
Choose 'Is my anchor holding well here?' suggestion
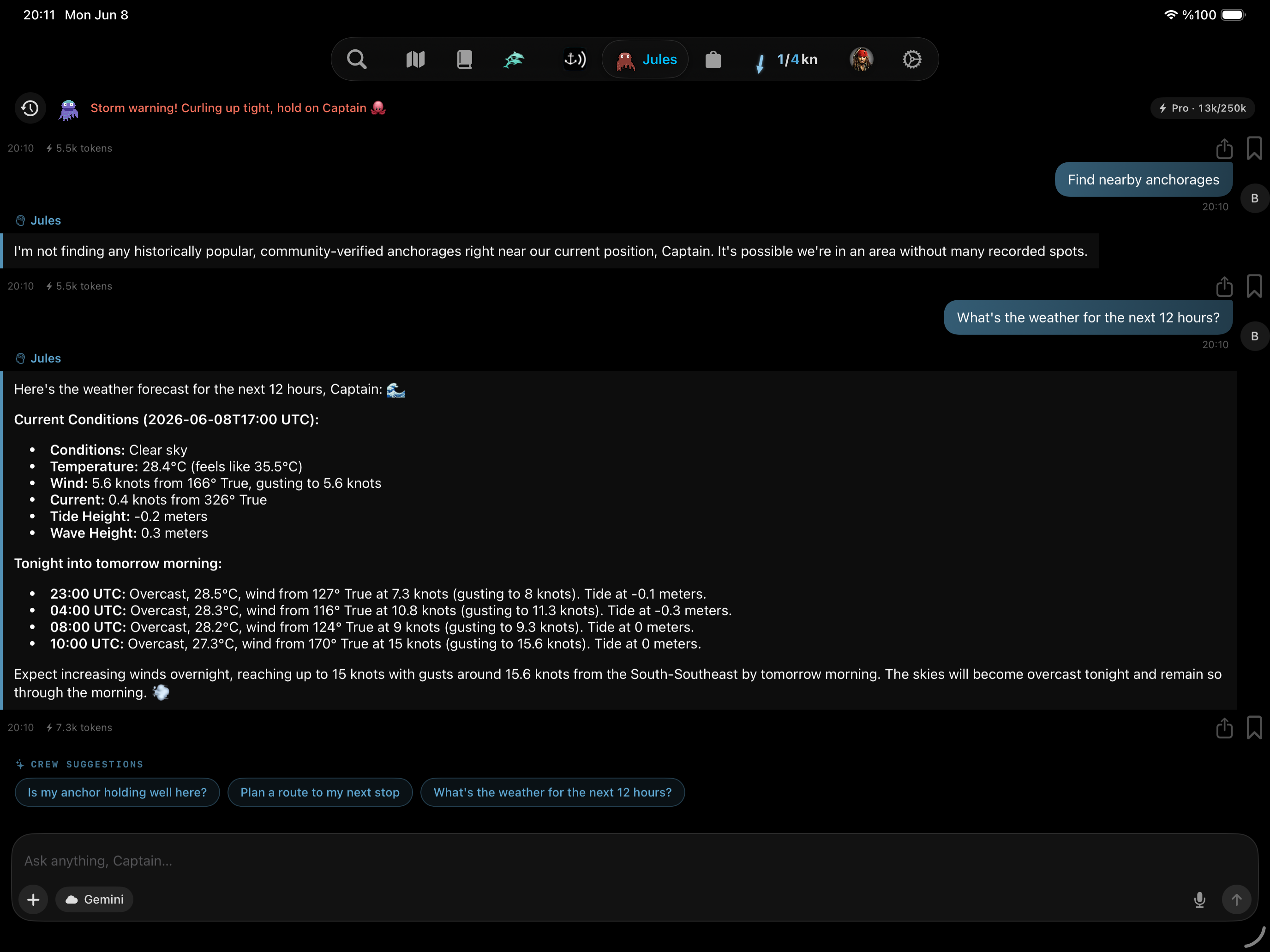[x=117, y=792]
